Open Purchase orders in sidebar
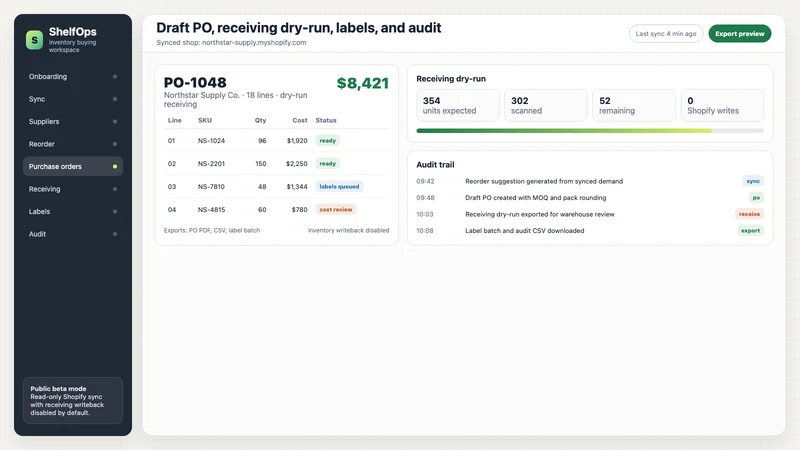 (x=73, y=166)
